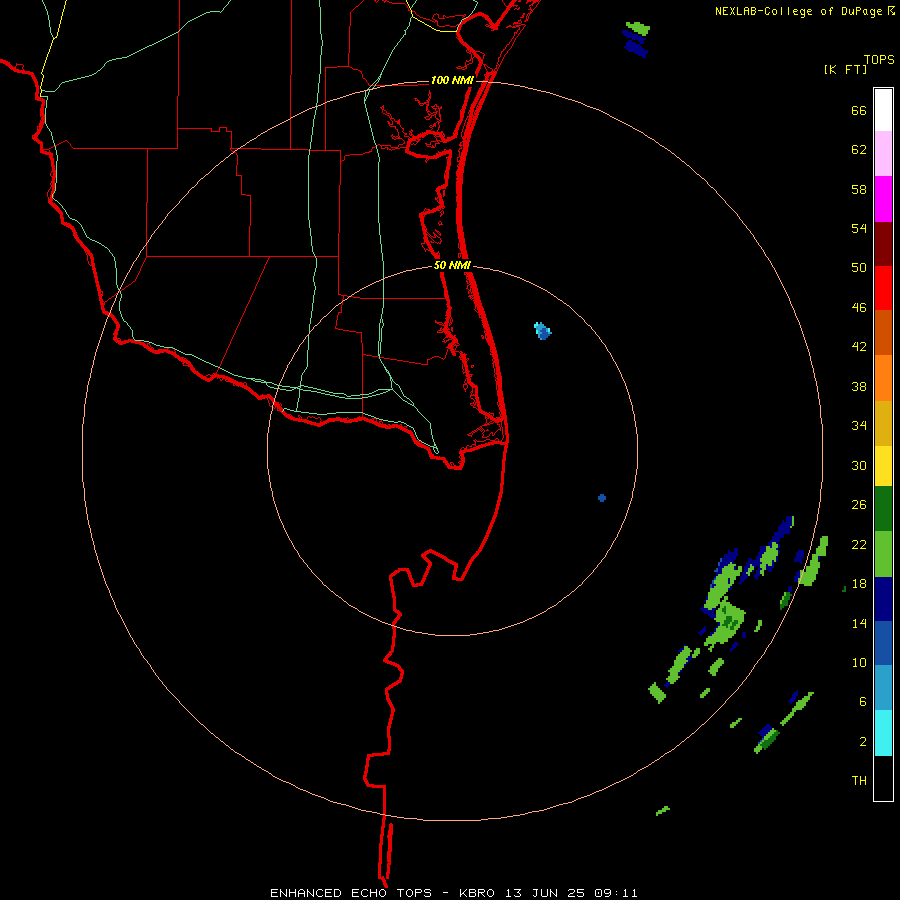Viewport: 900px width, 900px height.
Task: Click the gold 34 kft legend swatch
Action: [883, 423]
